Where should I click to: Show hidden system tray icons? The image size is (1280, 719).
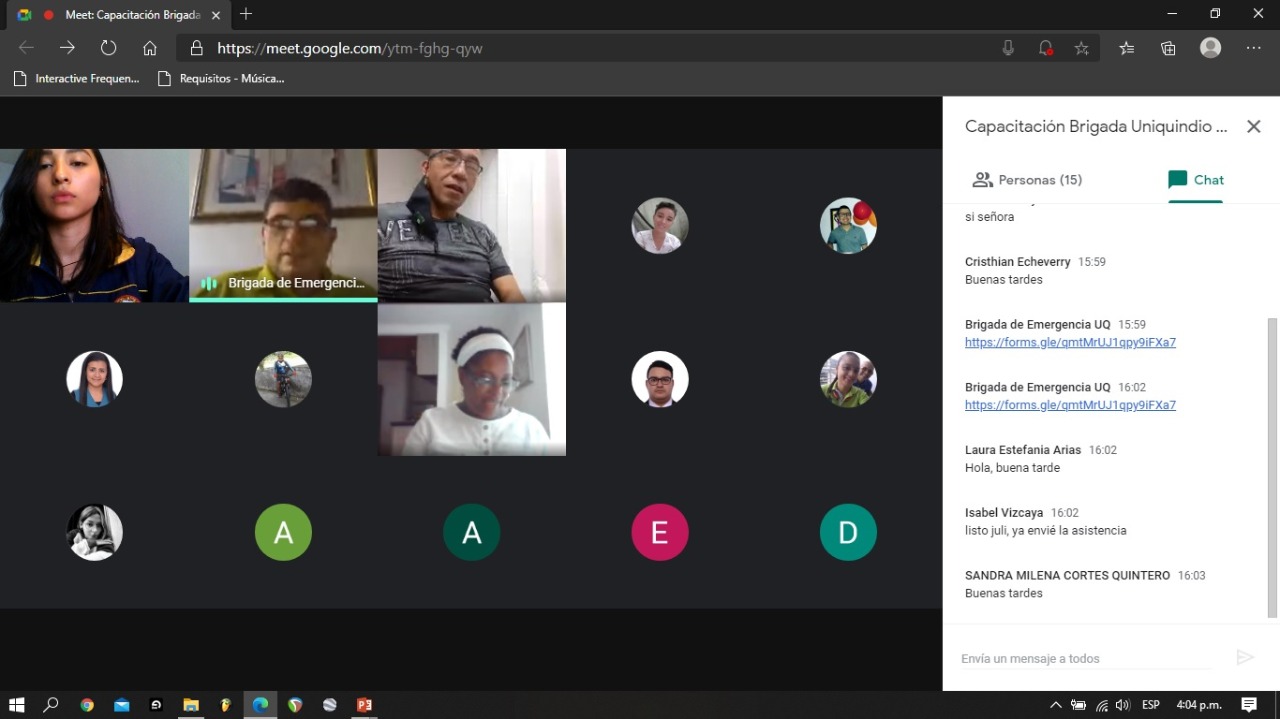(x=1055, y=705)
